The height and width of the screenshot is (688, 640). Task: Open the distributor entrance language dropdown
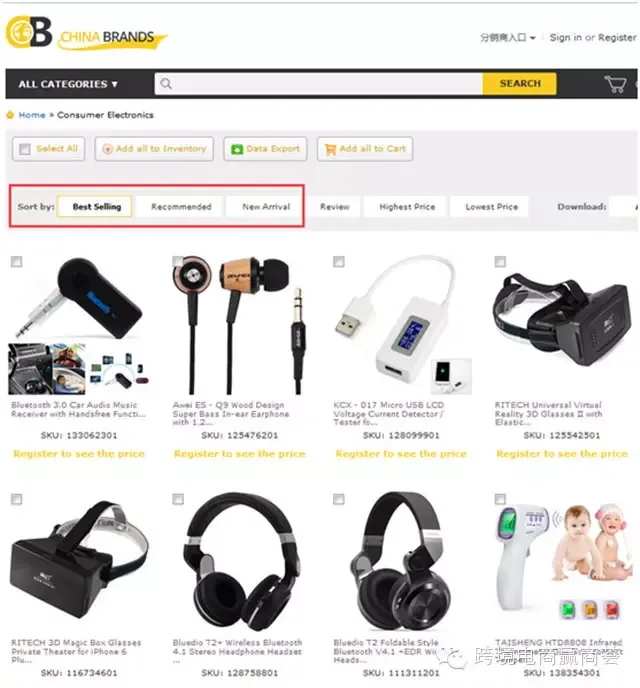coord(508,38)
